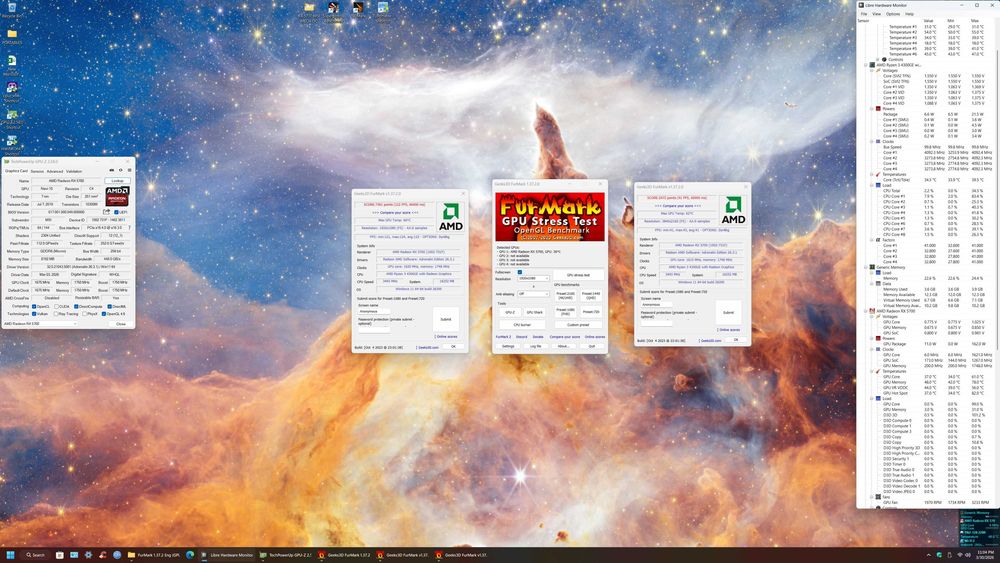This screenshot has width=1000, height=563.
Task: Toggle the DirectCompute checkbox in GPU-Z
Action: (76, 307)
